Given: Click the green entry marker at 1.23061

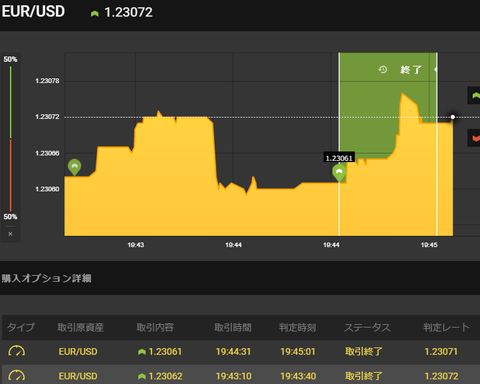Looking at the screenshot, I should (339, 173).
